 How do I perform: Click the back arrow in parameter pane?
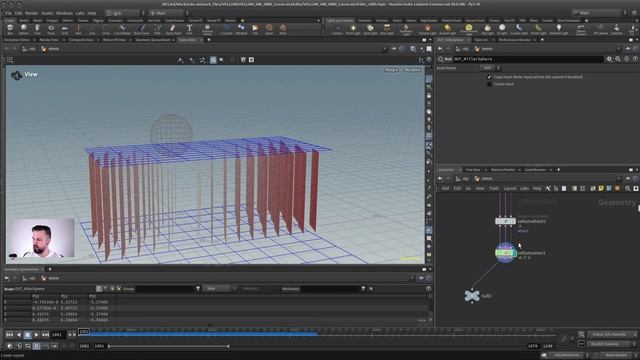(440, 49)
